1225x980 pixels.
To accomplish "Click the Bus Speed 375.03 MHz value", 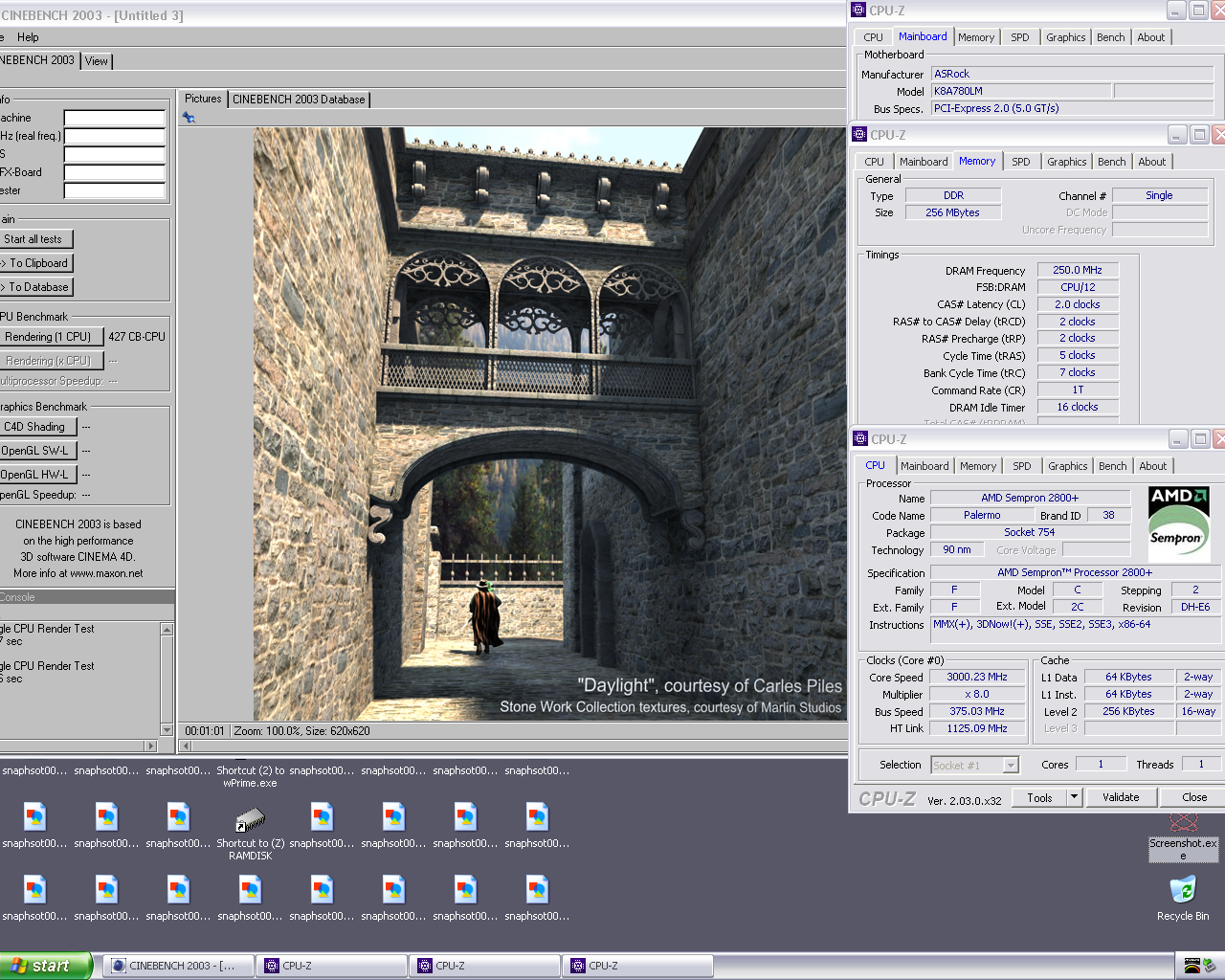I will (x=977, y=711).
